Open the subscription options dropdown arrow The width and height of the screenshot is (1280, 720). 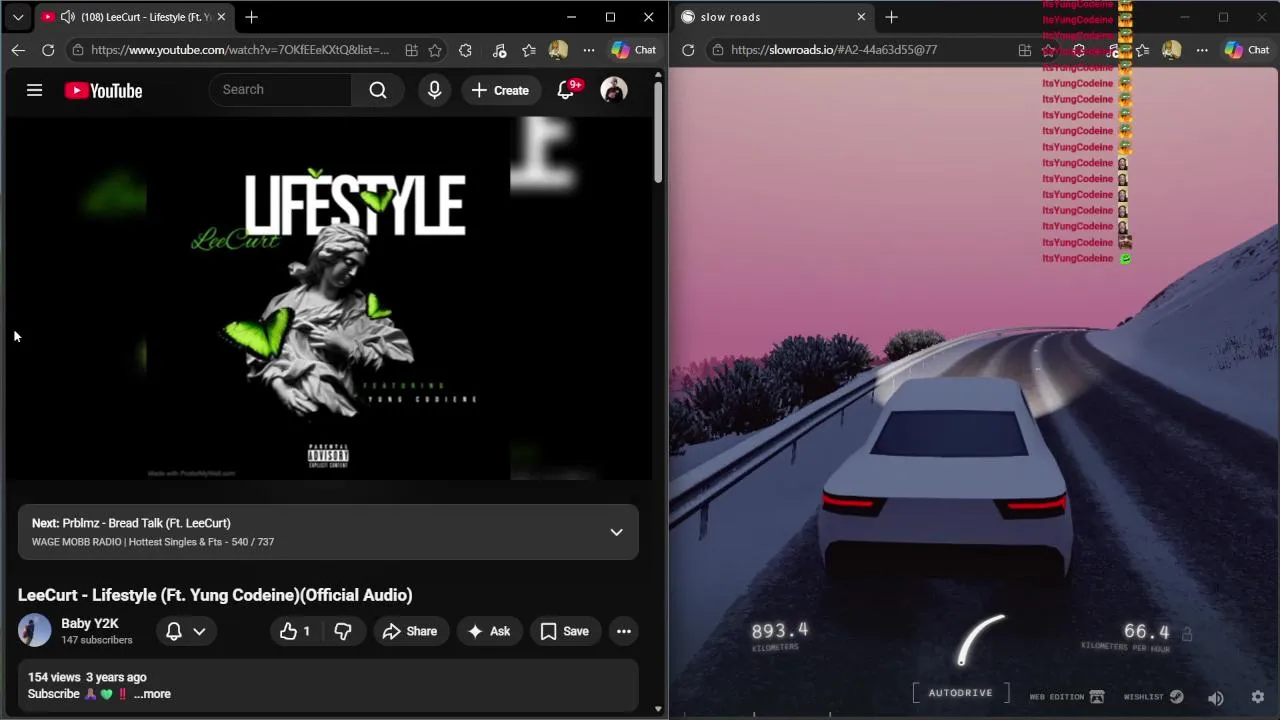(199, 631)
